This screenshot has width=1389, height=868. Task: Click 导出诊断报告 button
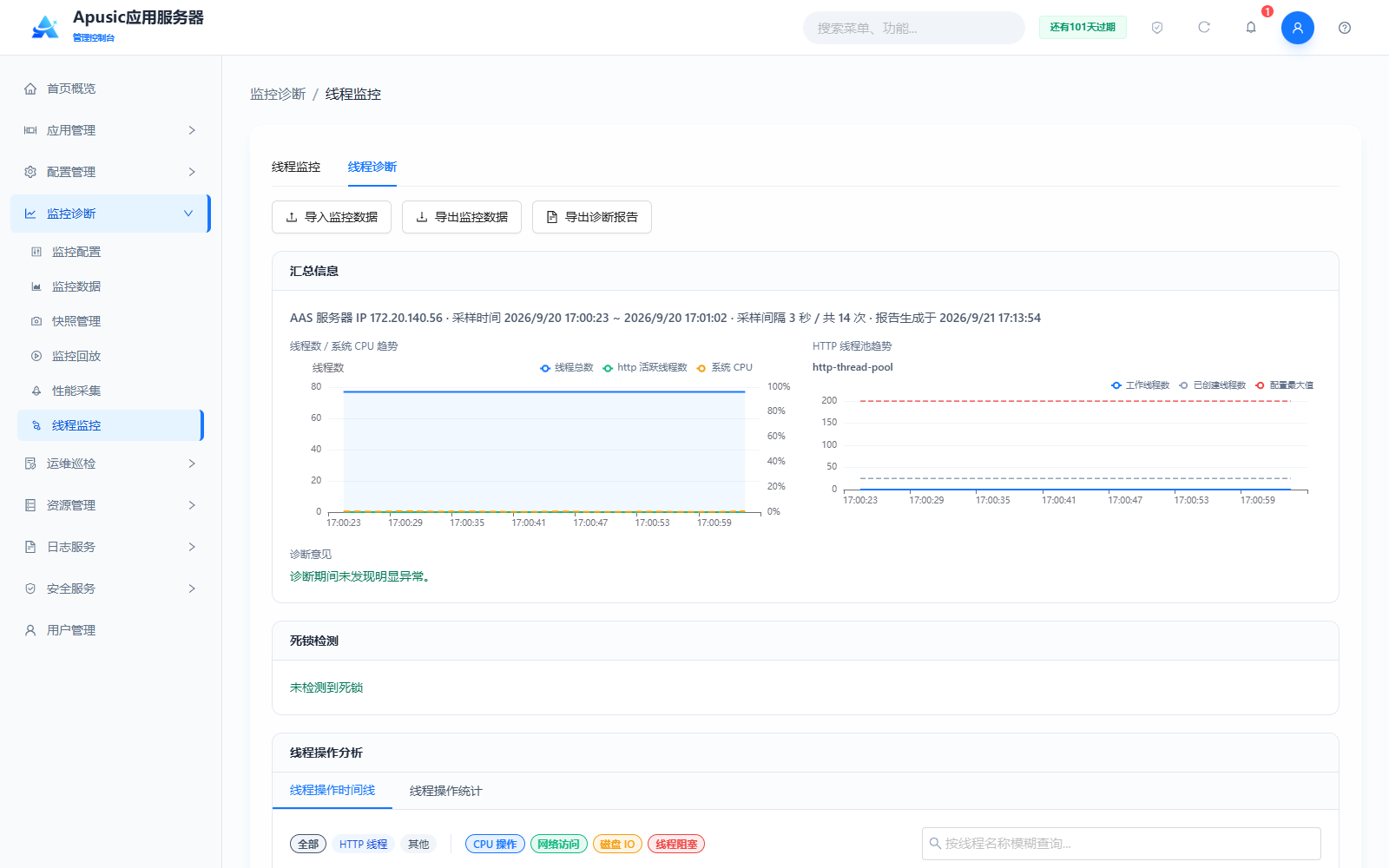(592, 217)
